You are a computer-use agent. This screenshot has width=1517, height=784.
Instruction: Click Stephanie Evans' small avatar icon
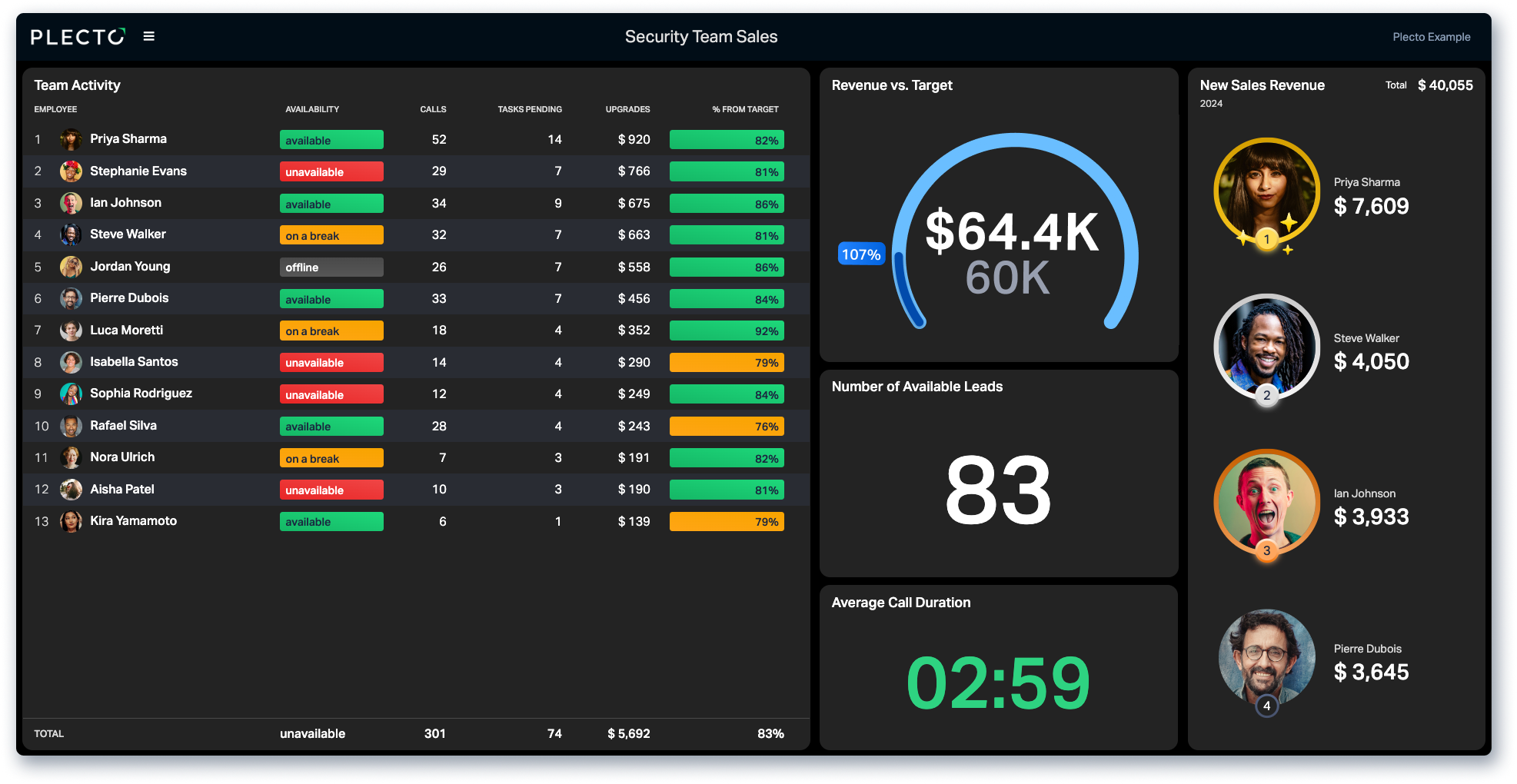click(71, 171)
